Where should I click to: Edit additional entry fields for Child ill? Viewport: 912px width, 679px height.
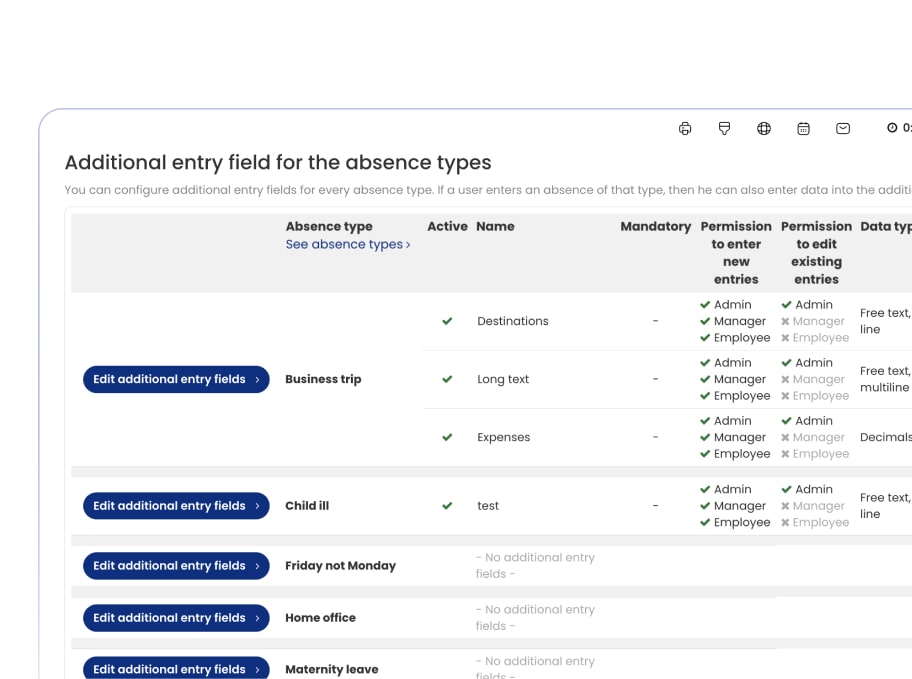[176, 506]
